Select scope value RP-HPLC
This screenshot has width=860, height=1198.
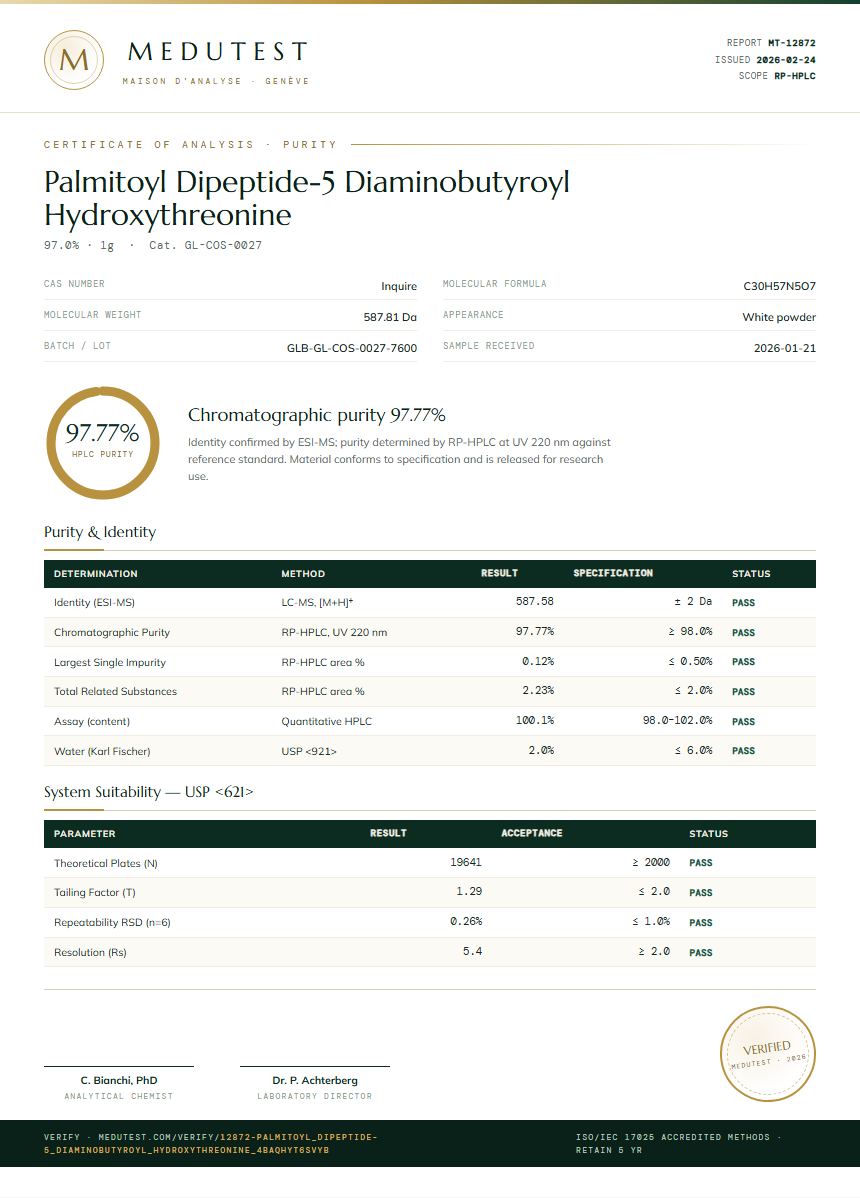(794, 76)
